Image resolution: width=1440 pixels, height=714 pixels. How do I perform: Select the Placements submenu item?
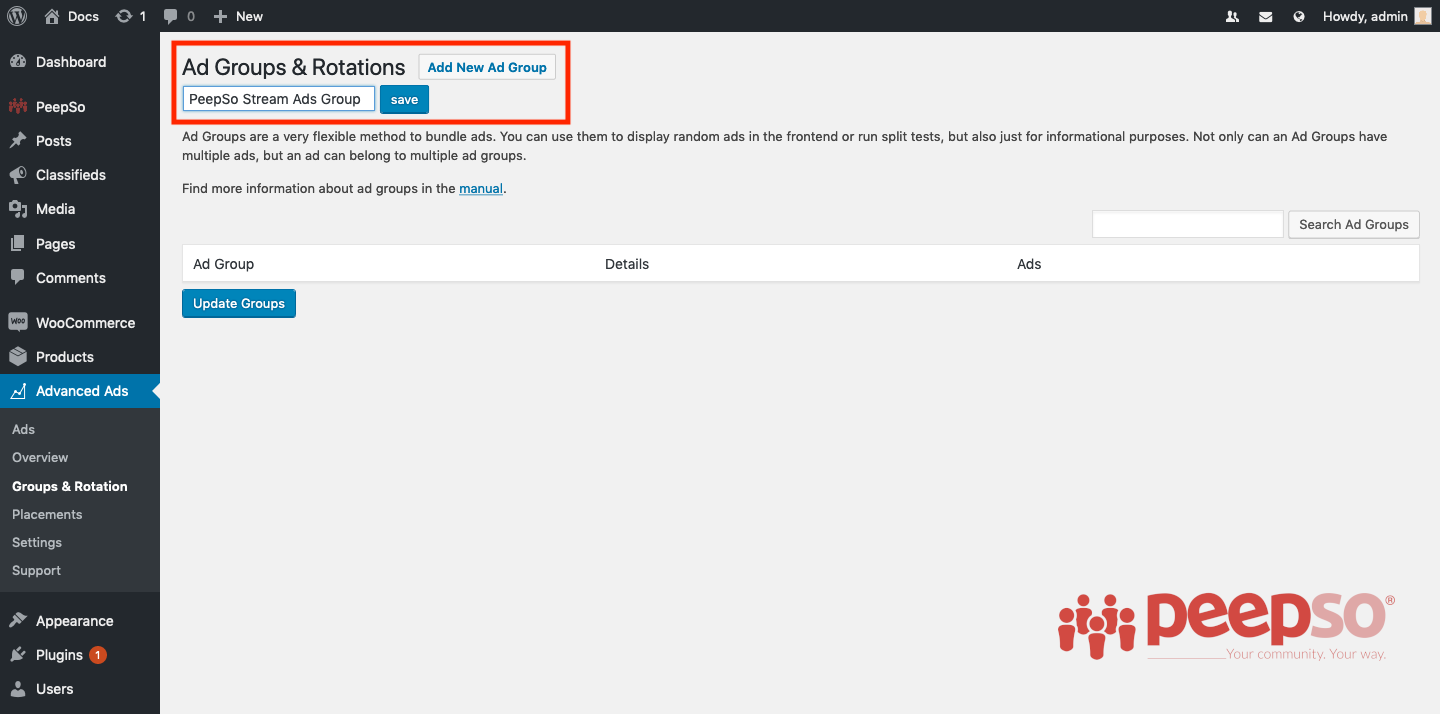pyautogui.click(x=47, y=514)
